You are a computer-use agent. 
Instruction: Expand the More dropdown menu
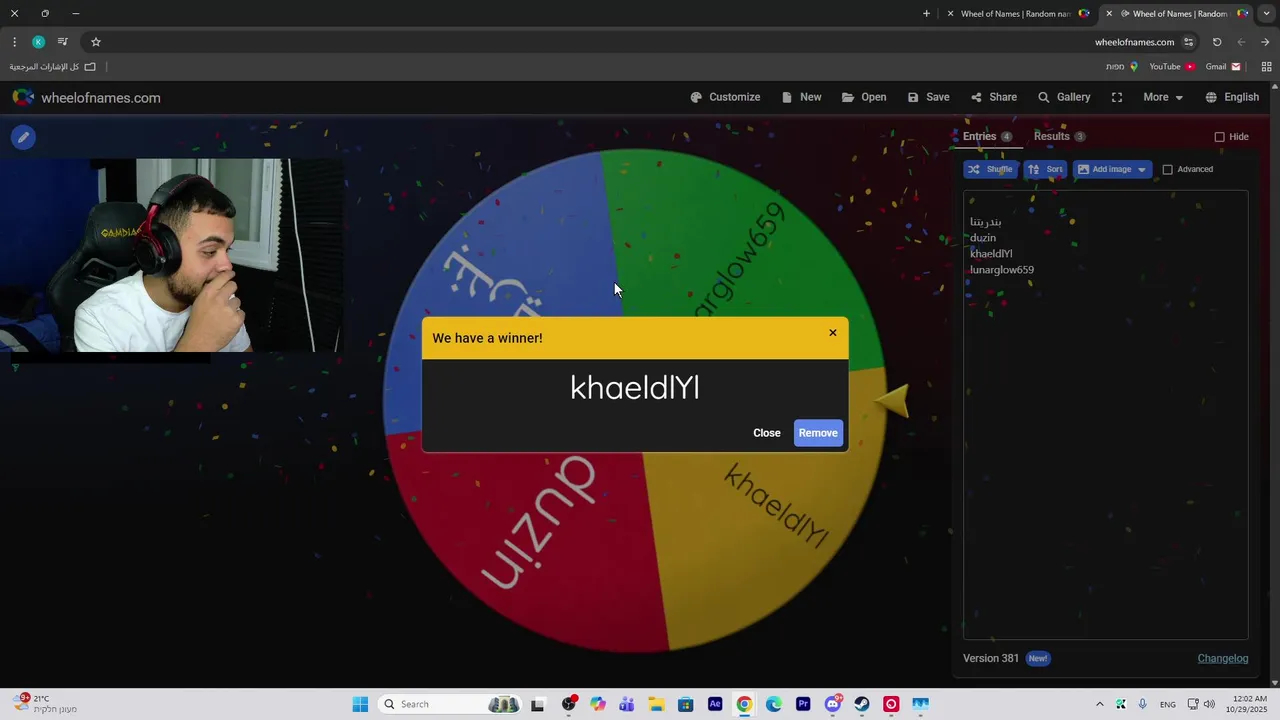coord(1163,97)
